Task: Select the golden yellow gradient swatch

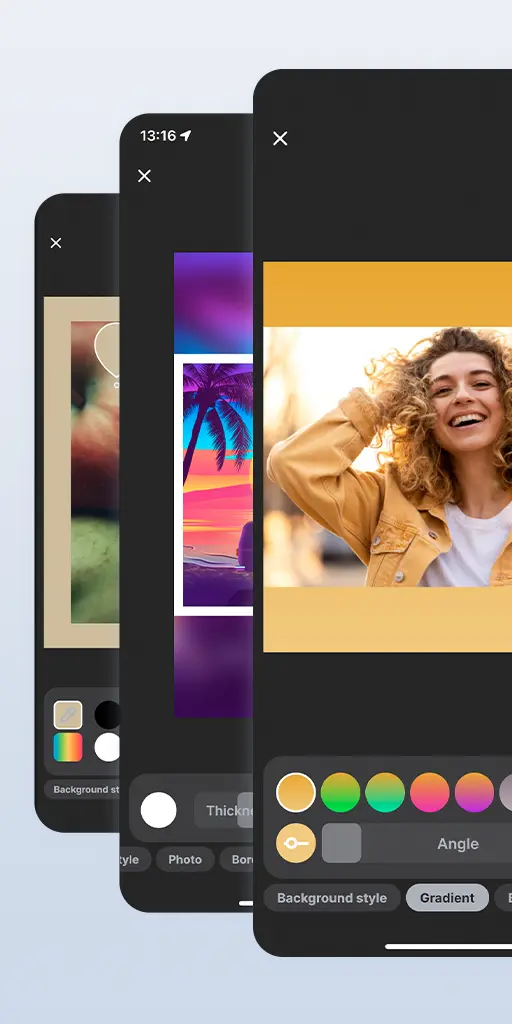Action: [x=296, y=792]
